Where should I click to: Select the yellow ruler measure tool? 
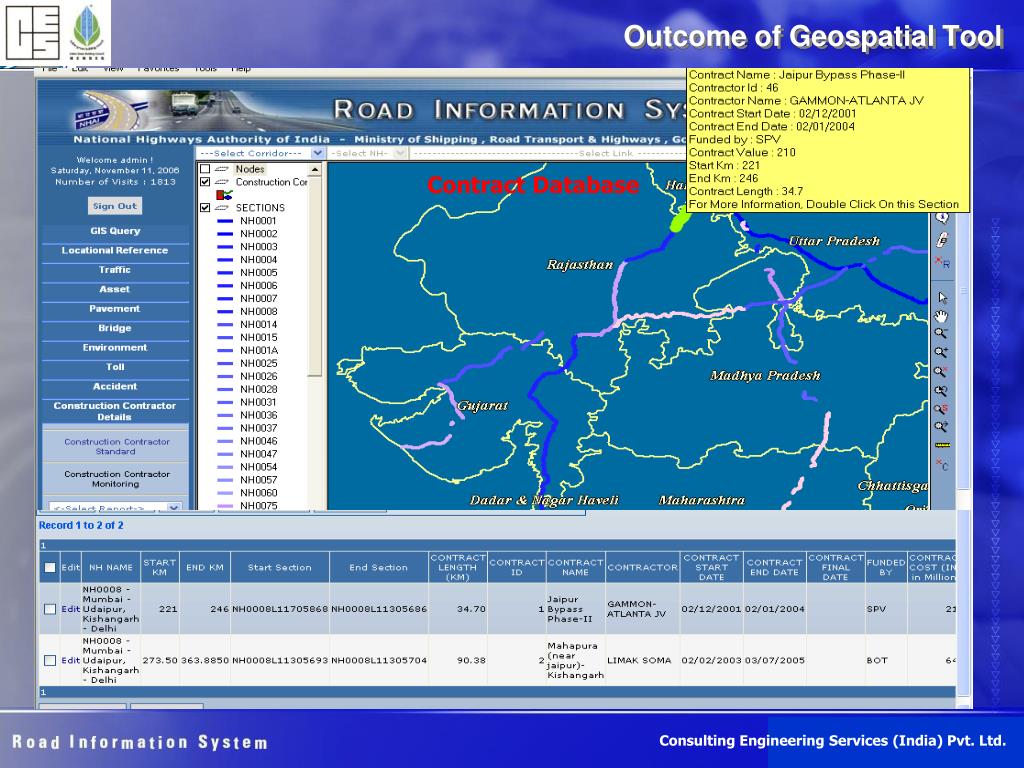(x=942, y=445)
